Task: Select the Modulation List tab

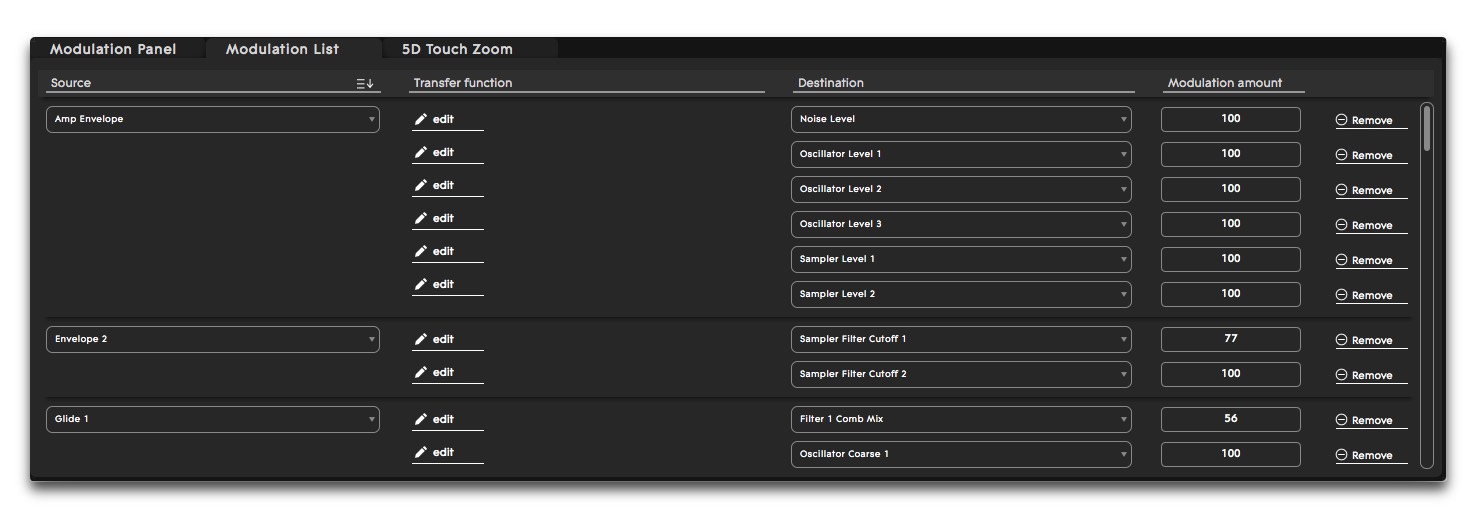Action: pos(282,49)
